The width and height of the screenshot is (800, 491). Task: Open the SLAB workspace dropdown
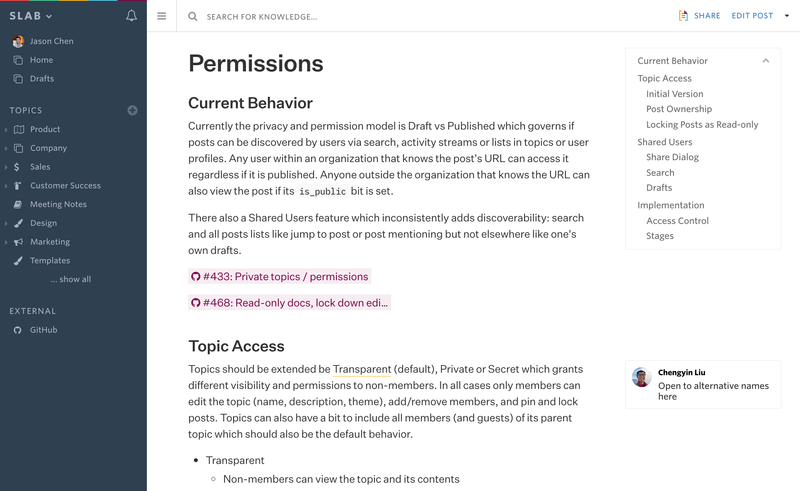click(32, 16)
